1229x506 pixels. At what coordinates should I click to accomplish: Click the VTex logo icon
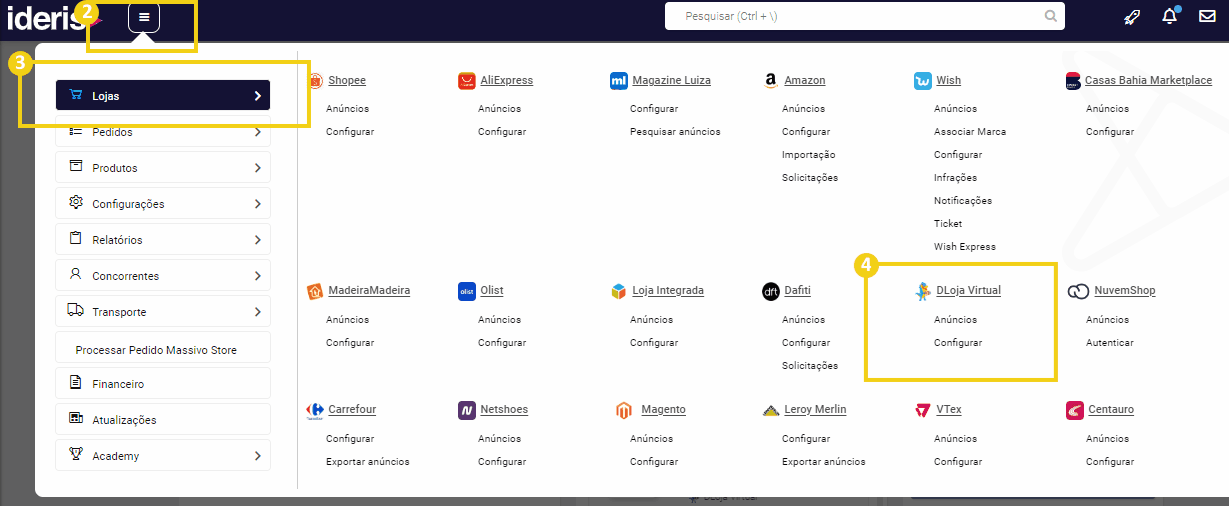pyautogui.click(x=922, y=410)
